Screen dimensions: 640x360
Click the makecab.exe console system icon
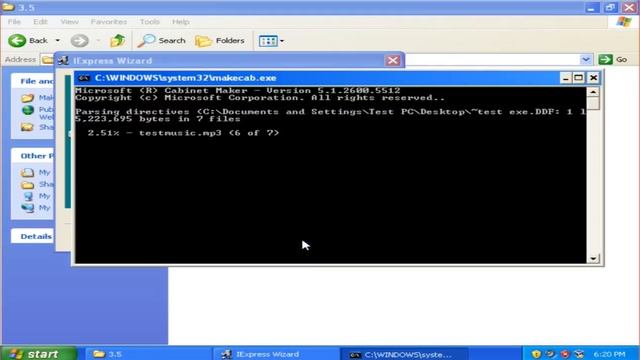84,78
